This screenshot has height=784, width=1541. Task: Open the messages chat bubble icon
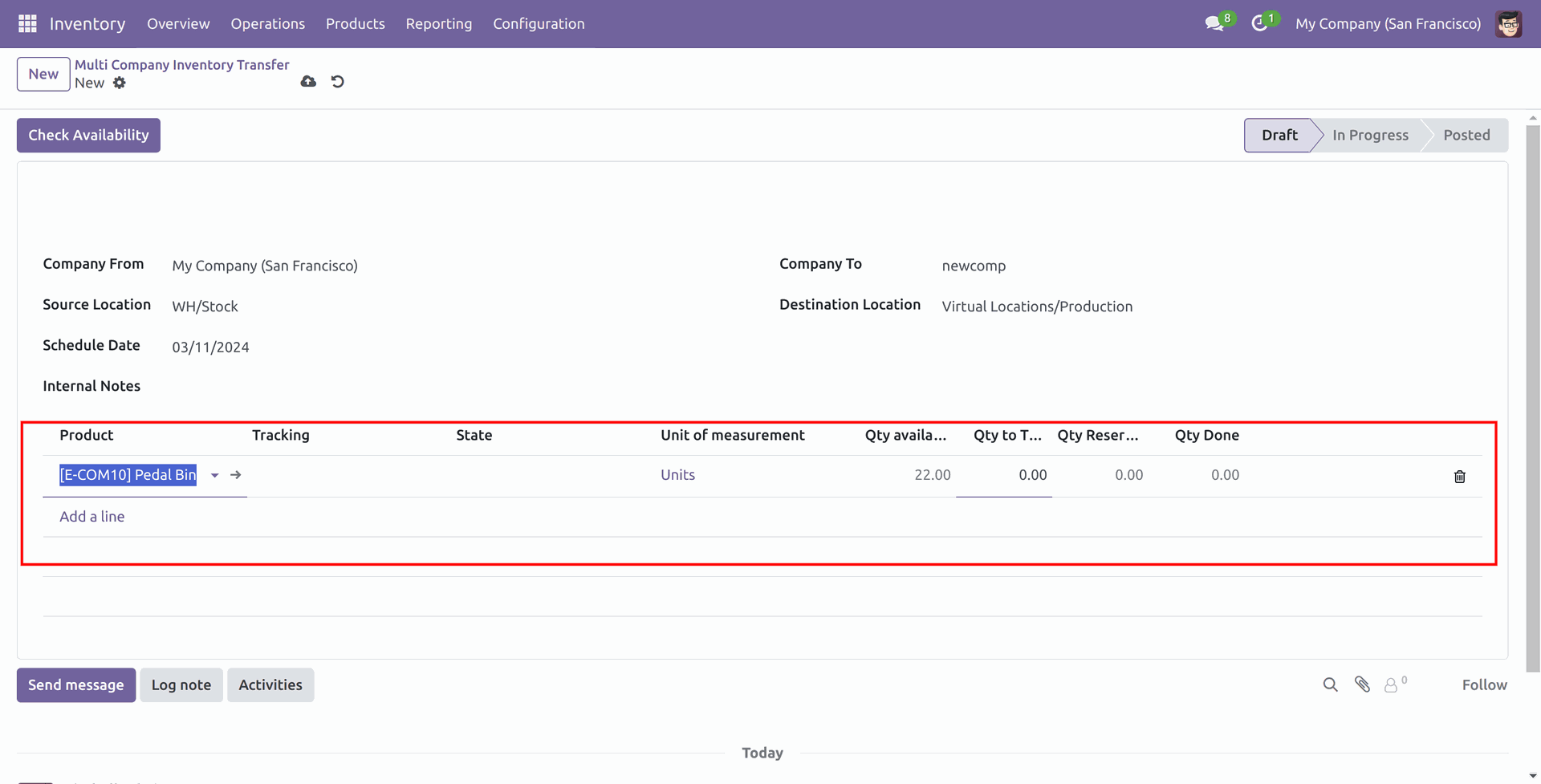1214,24
